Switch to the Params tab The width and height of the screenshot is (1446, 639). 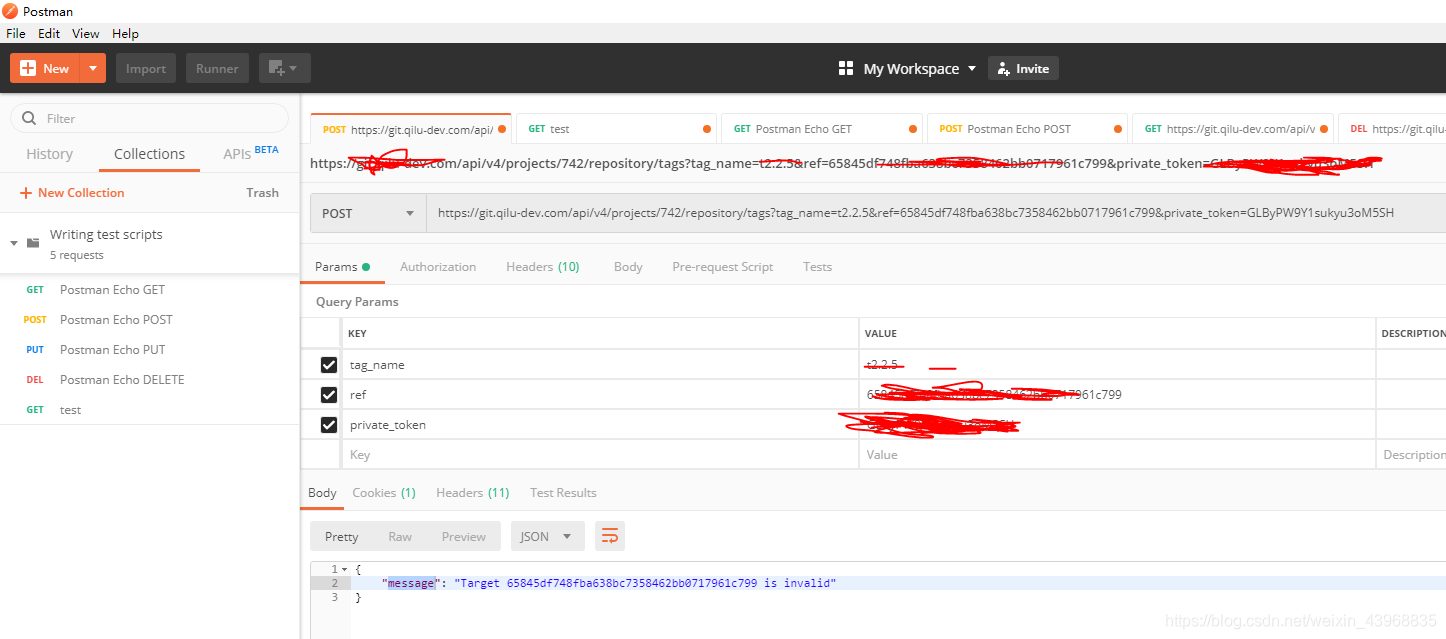point(342,267)
